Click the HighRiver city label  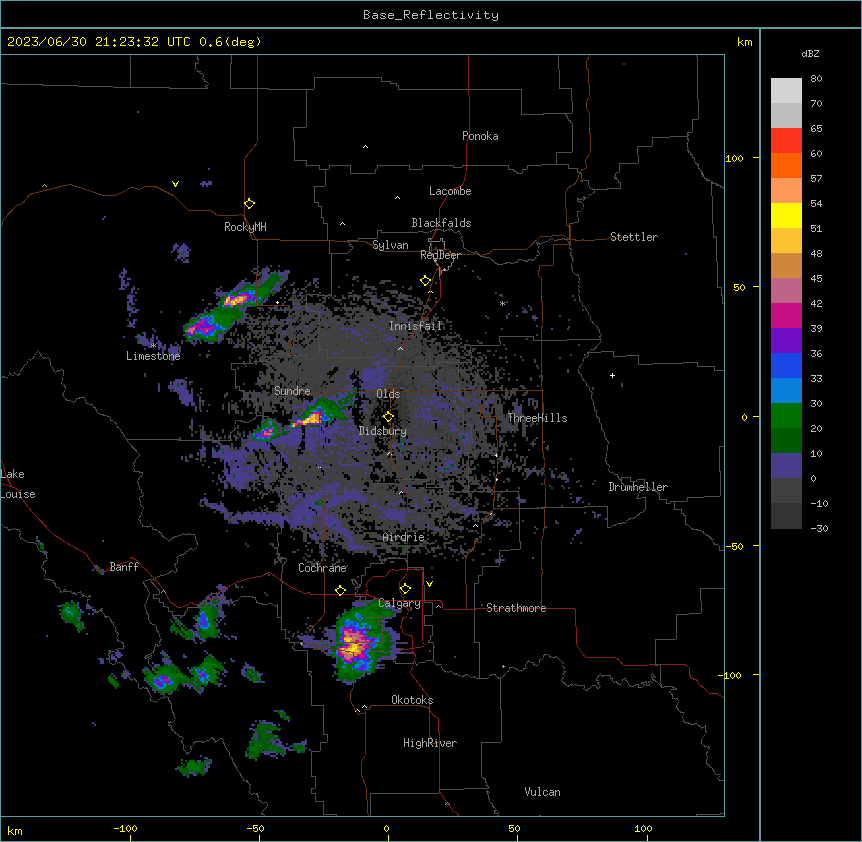(x=430, y=743)
